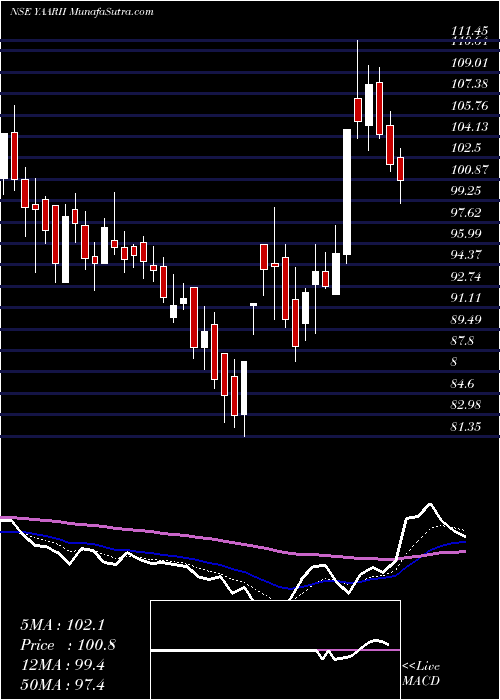Select the 89.49 price level
This screenshot has height=700, width=500.
(x=467, y=320)
